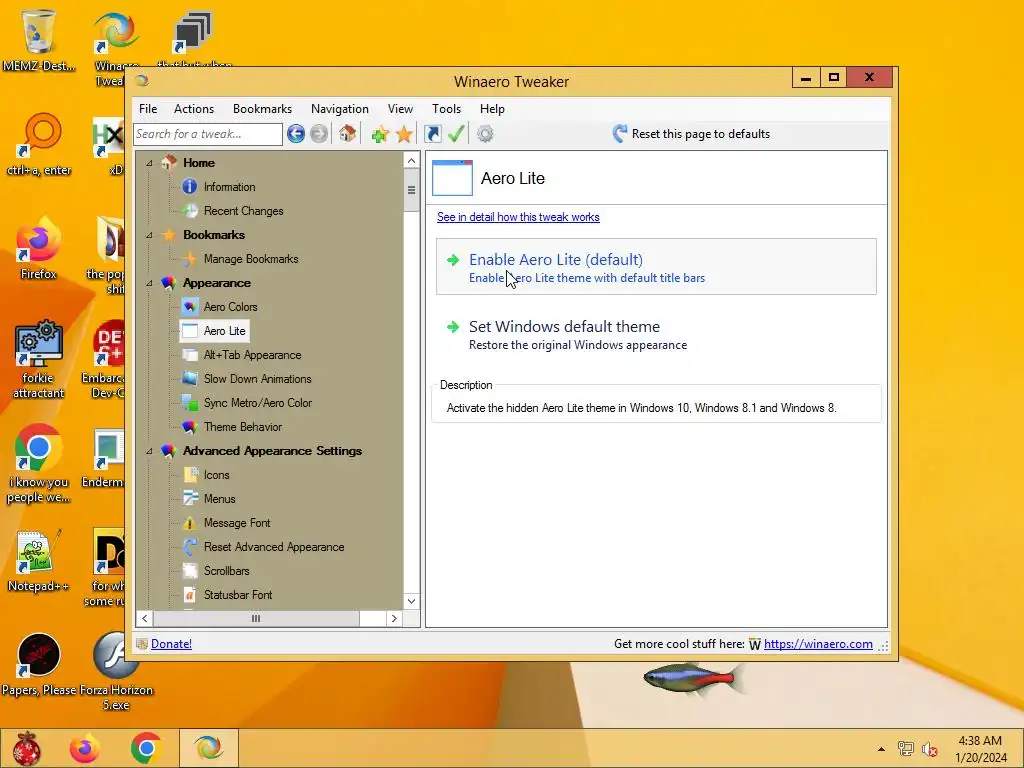Collapse Advanced Appearance Settings node
This screenshot has height=768, width=1024.
click(x=149, y=451)
